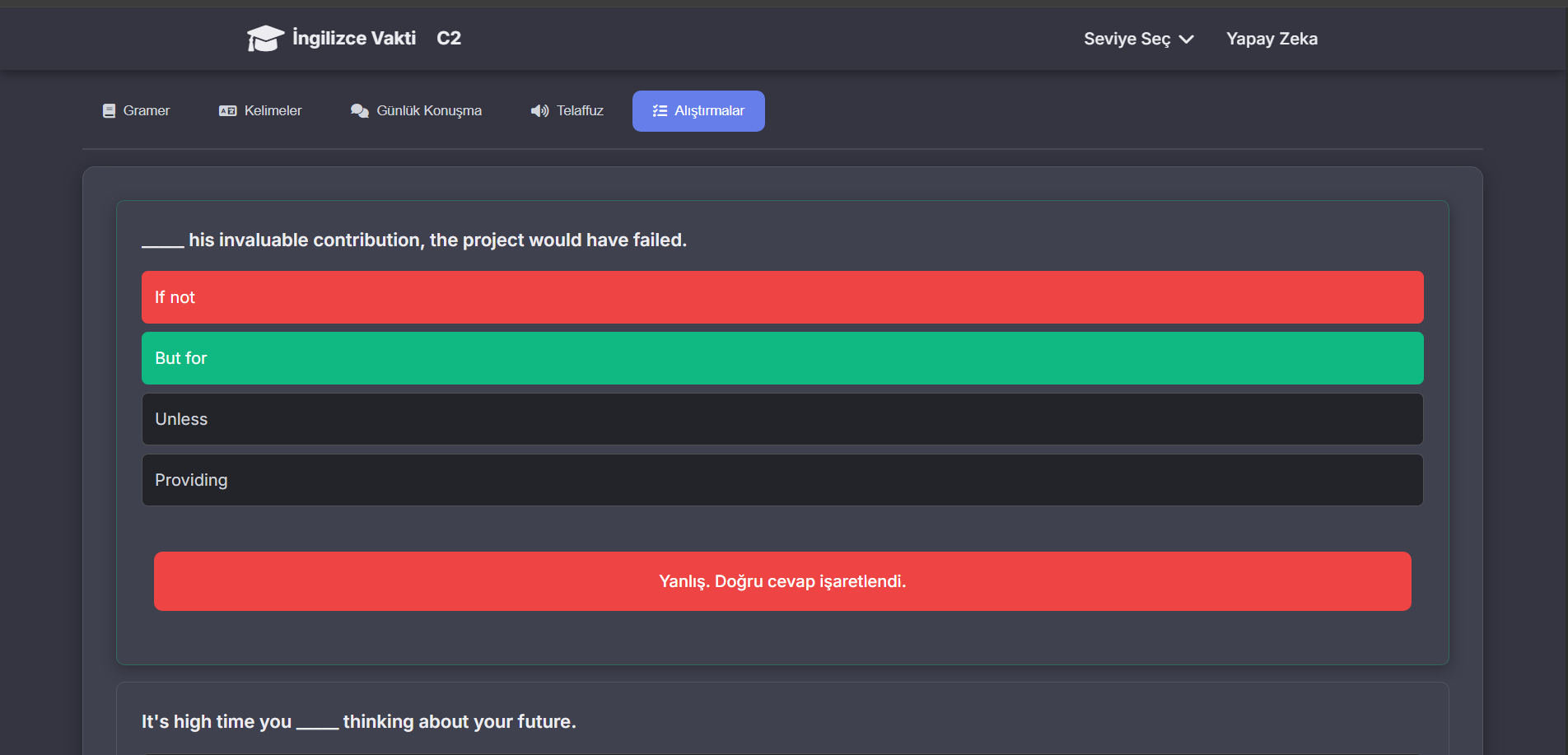Image resolution: width=1568 pixels, height=755 pixels.
Task: Go to the Günlük Konuşma tab
Action: pos(417,111)
